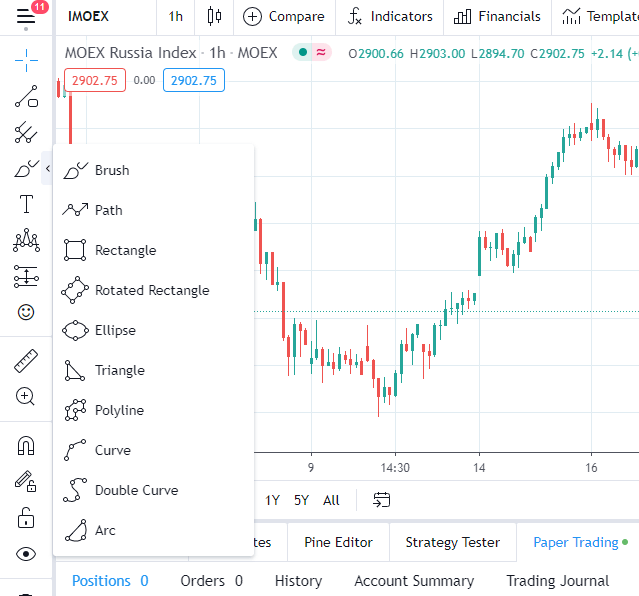Click the emoji icons tool

pyautogui.click(x=26, y=312)
